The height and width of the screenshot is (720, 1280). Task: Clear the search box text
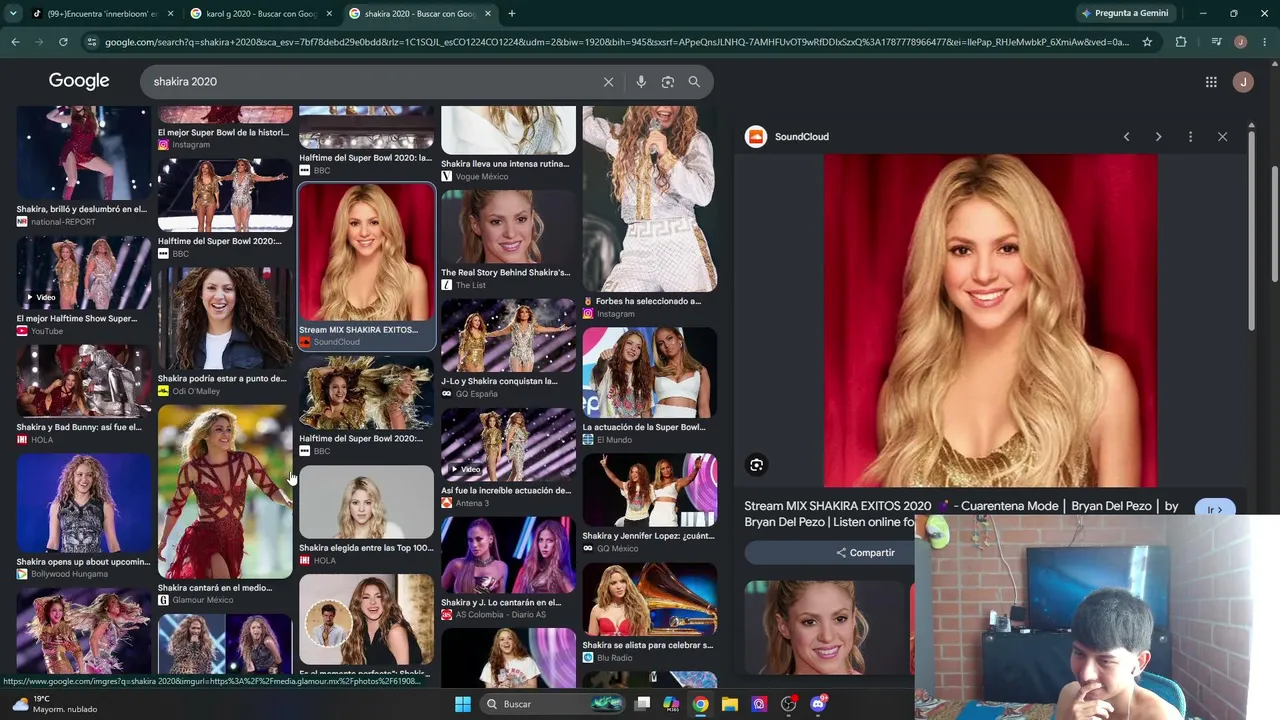[608, 82]
